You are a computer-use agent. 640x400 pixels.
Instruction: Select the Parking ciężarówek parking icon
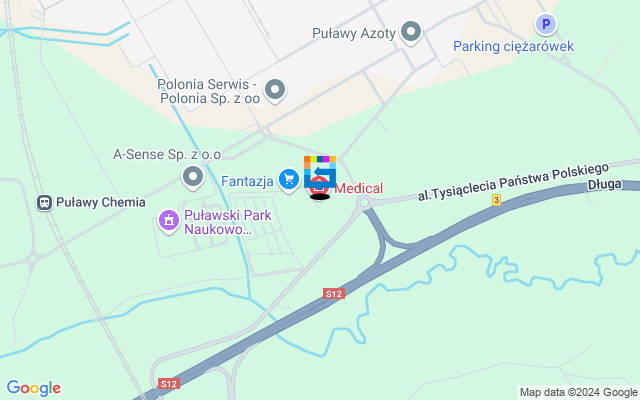pos(546,24)
